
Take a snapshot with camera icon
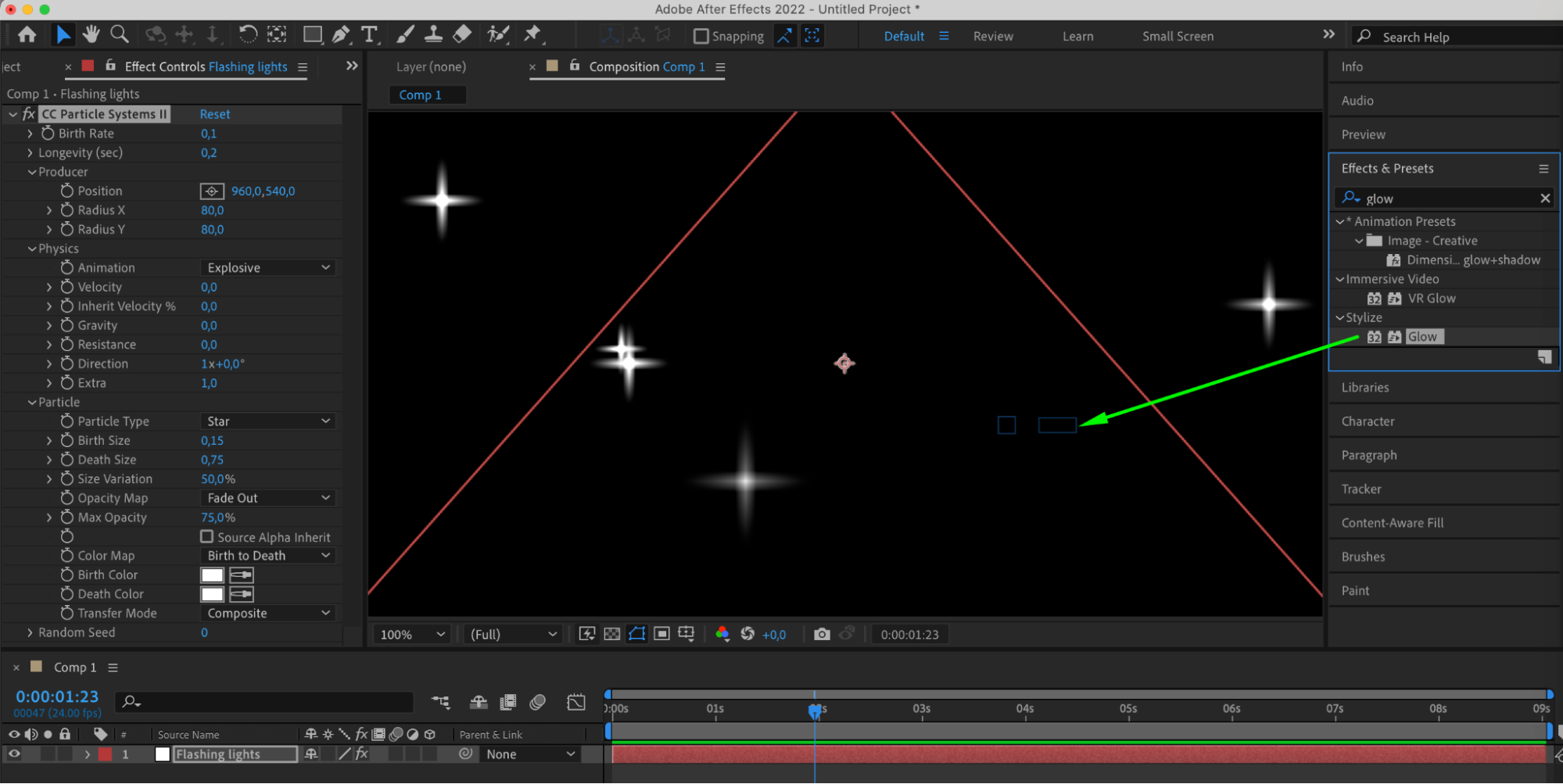click(x=821, y=634)
